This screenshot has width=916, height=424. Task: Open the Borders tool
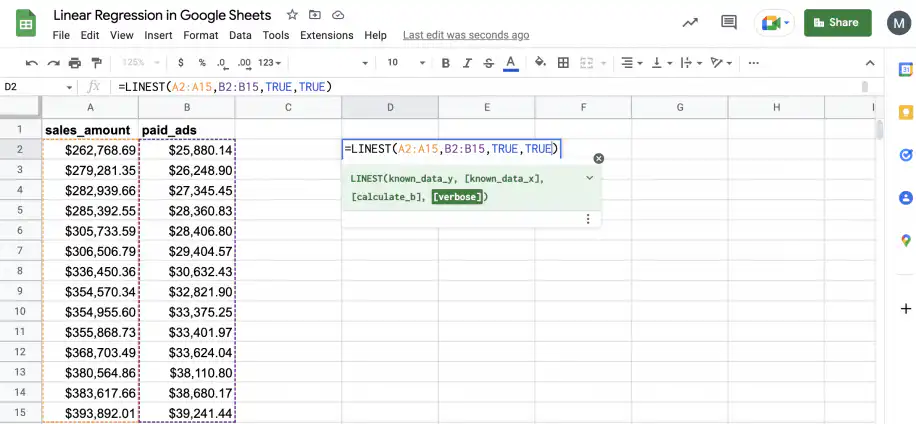(x=563, y=62)
